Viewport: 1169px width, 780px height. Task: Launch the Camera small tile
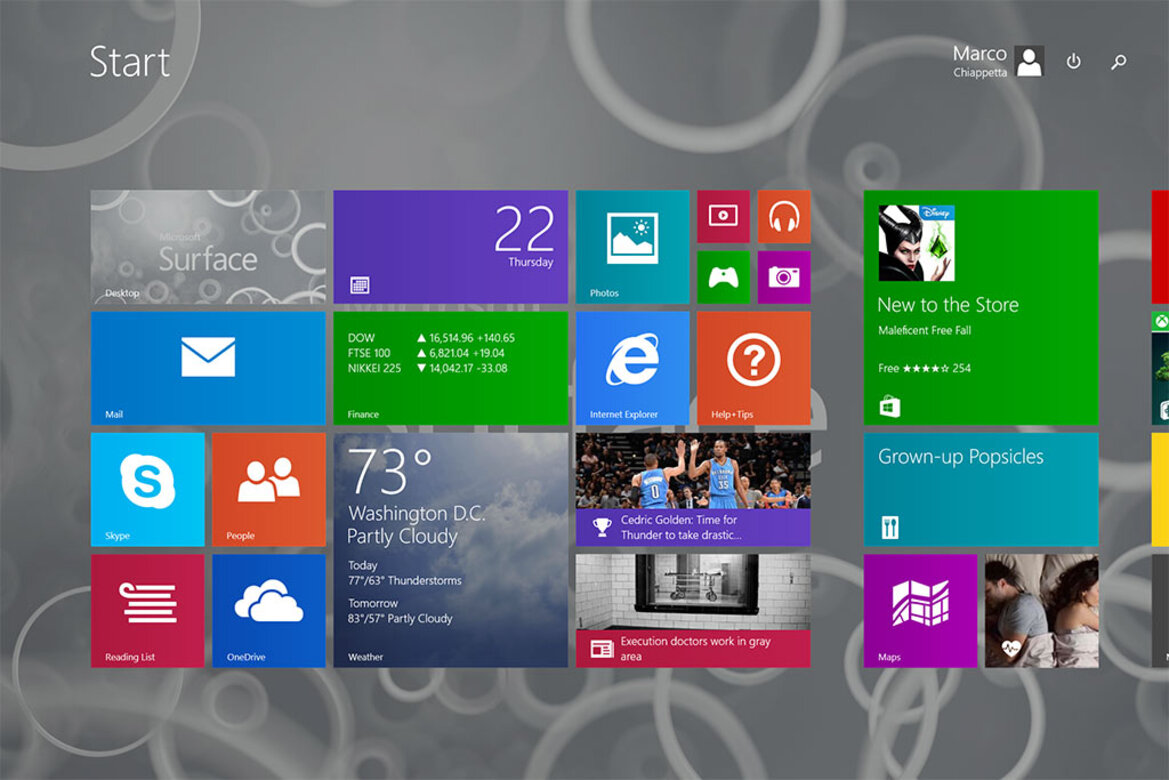coord(784,277)
